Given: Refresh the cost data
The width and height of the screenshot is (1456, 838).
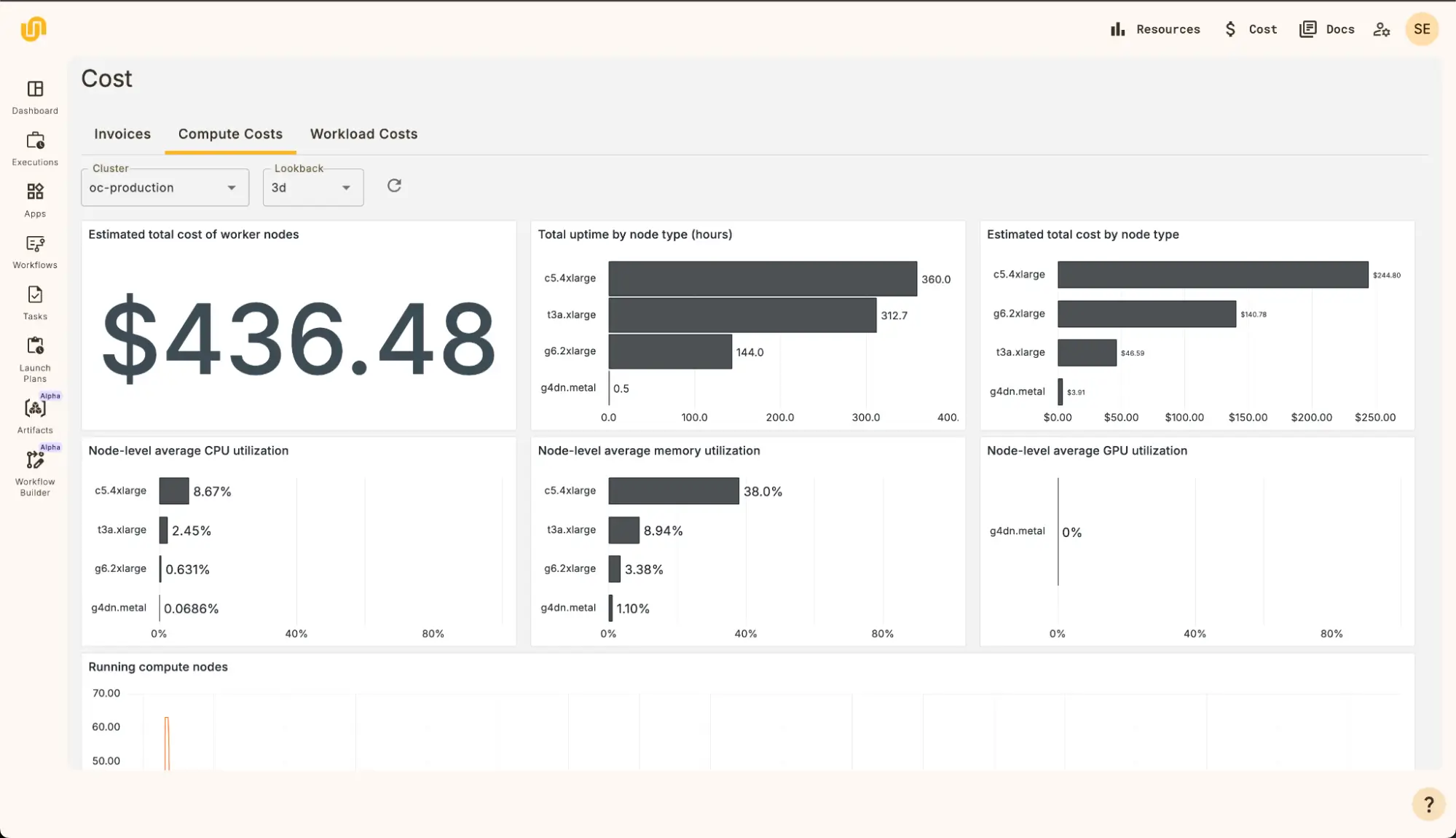Looking at the screenshot, I should (x=394, y=186).
